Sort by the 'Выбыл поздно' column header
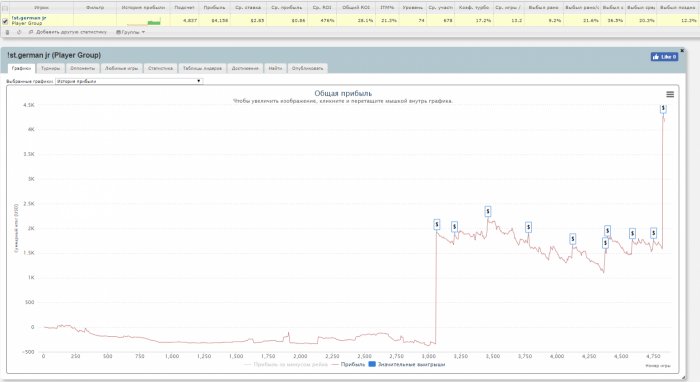 [677, 8]
